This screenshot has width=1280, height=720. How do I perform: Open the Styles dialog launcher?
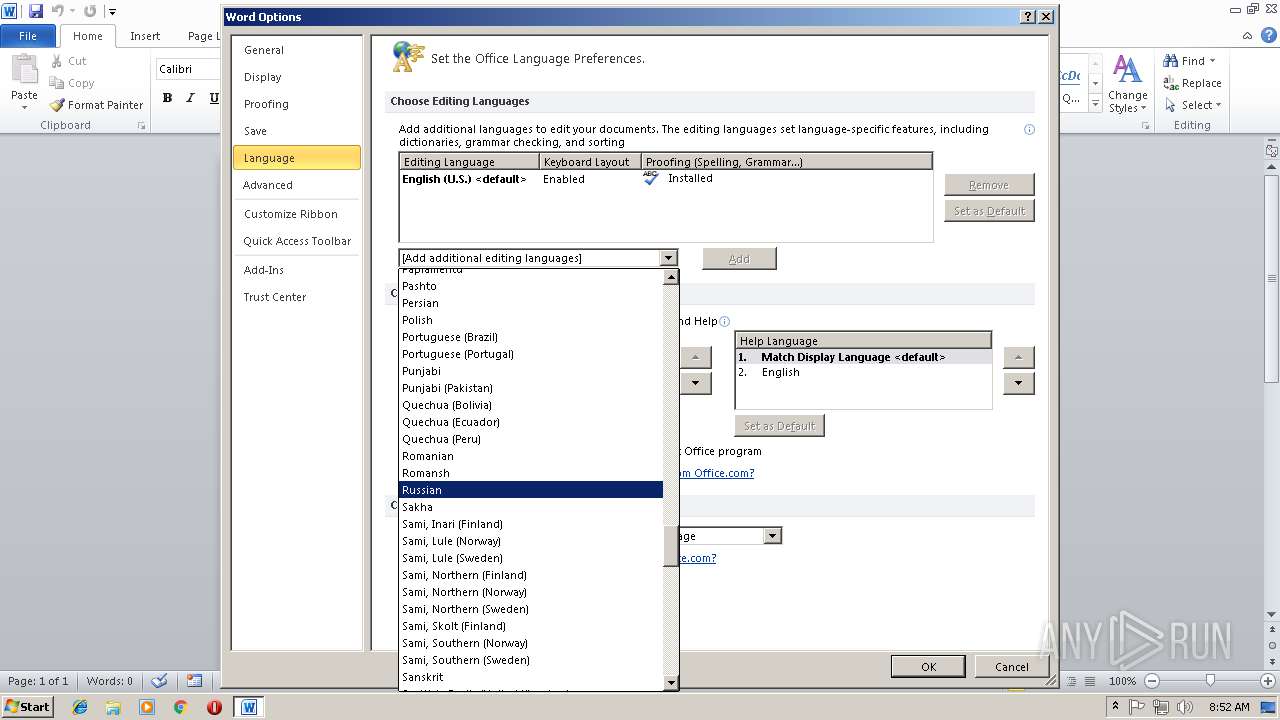[x=1145, y=126]
